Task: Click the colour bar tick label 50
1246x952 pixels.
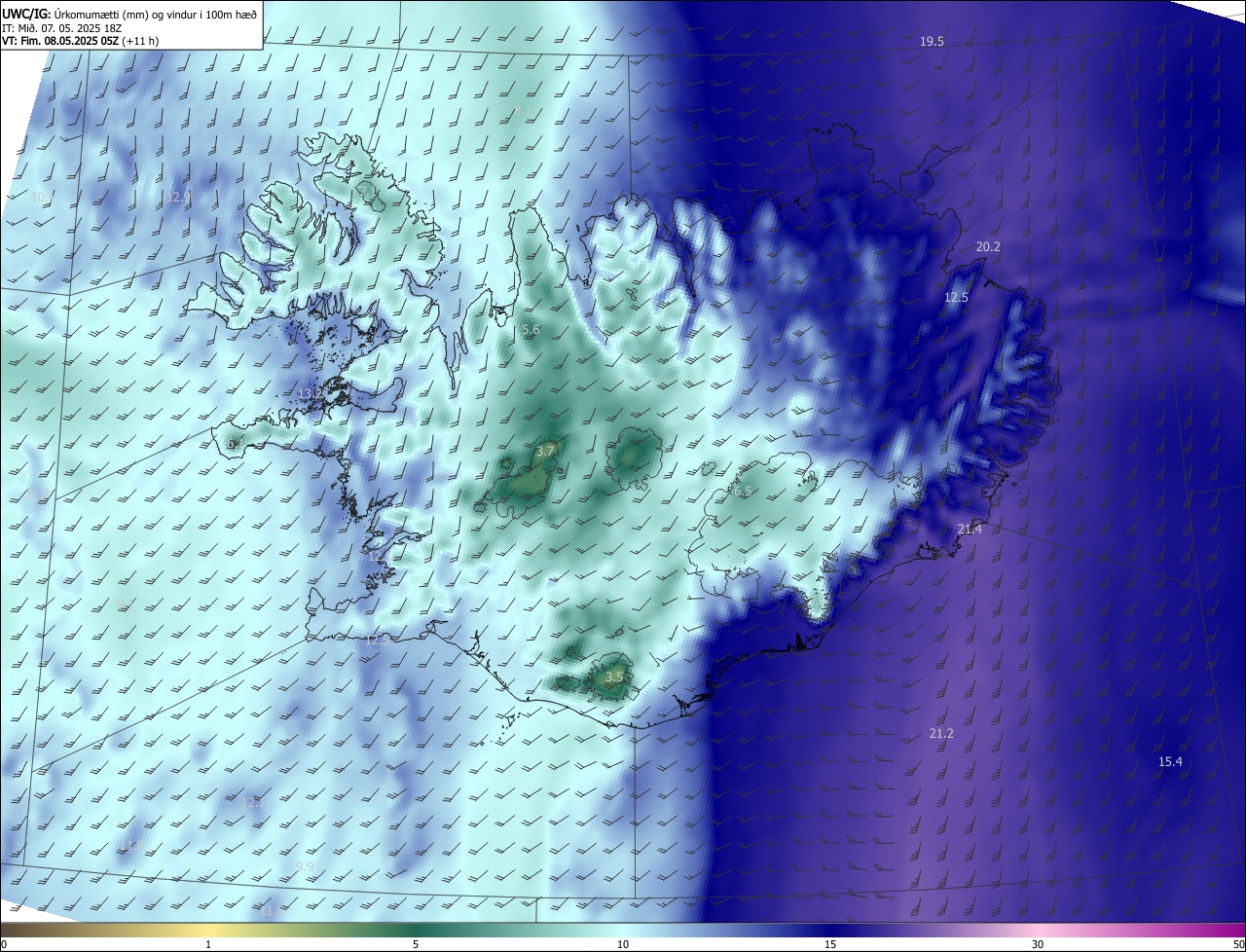Action: [1238, 944]
